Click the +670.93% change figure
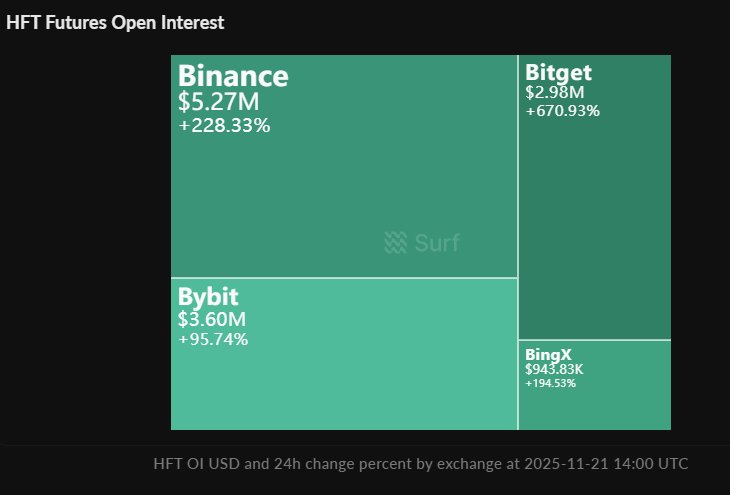 tap(562, 111)
